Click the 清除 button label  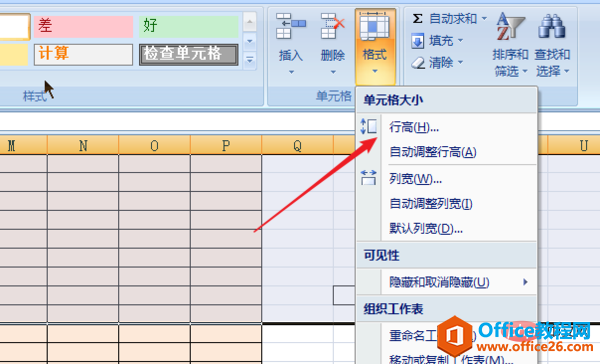(441, 62)
